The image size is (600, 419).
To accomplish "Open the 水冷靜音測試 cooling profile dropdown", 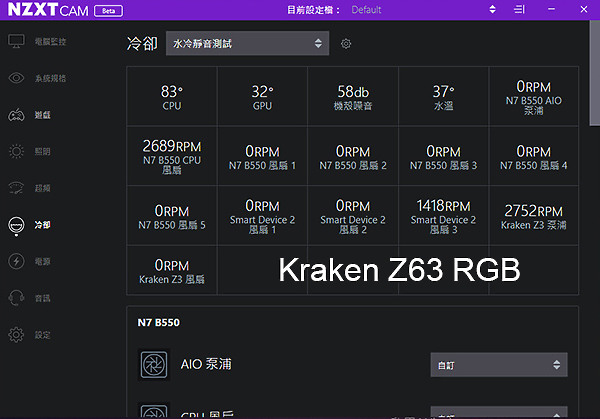I will [248, 43].
